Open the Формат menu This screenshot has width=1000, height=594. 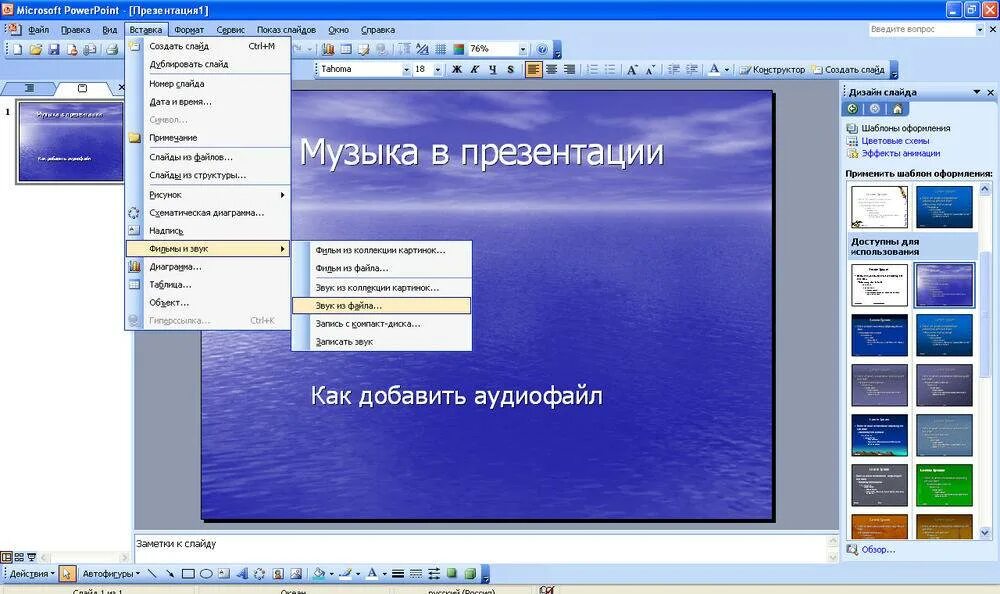tap(189, 29)
